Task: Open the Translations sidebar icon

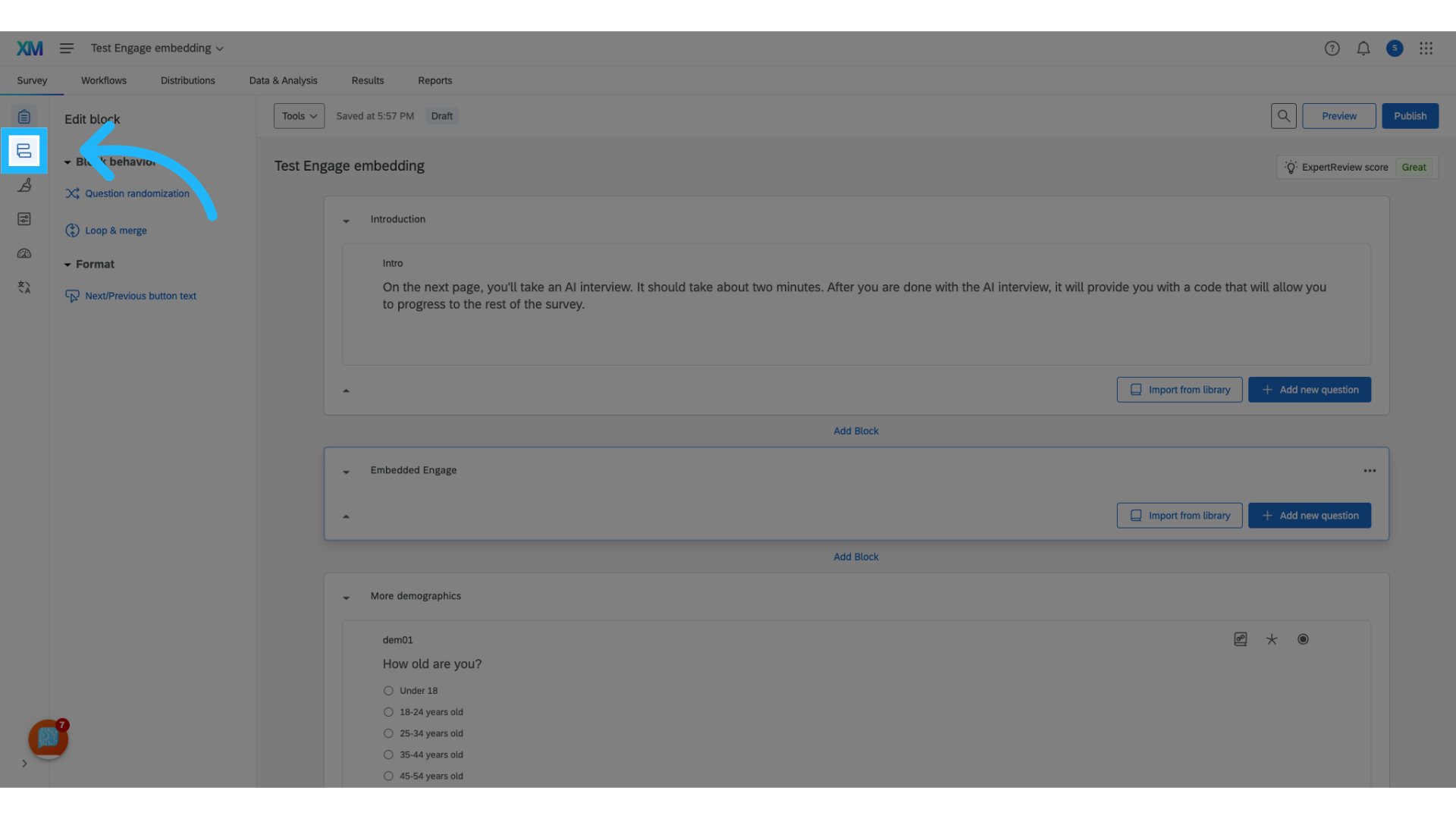Action: [x=24, y=287]
